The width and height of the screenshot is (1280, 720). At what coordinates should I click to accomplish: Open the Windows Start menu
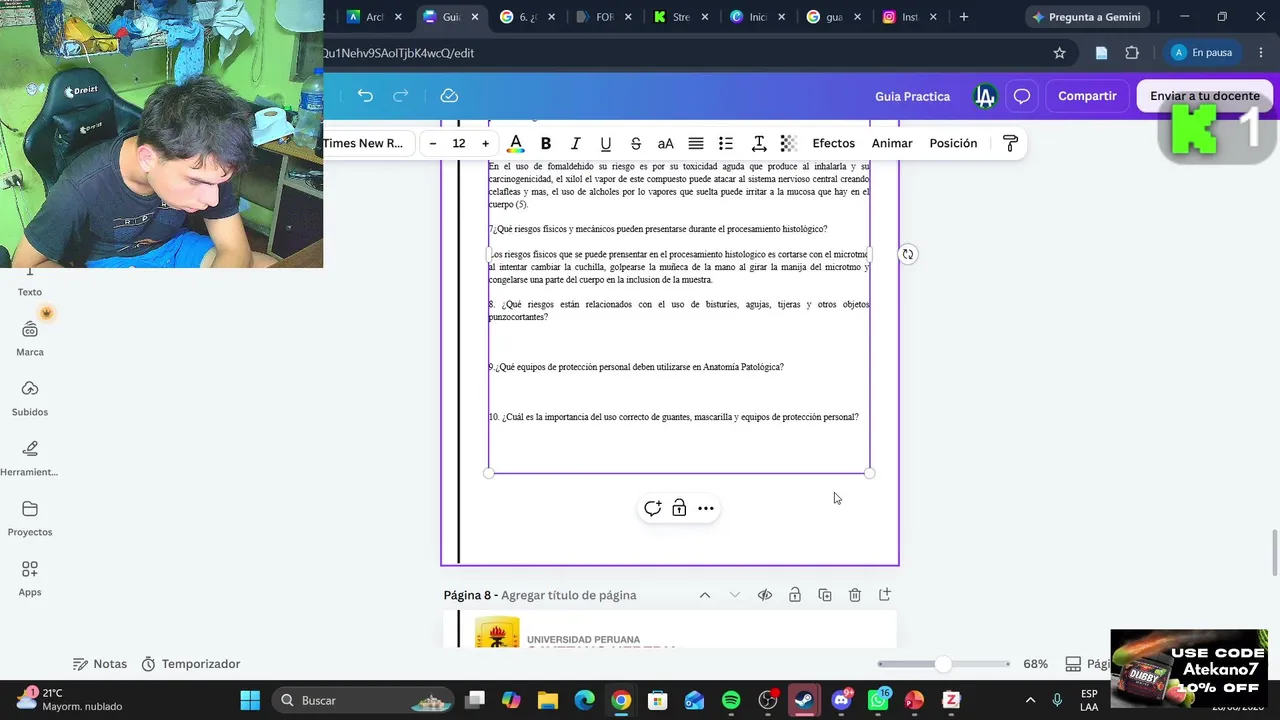[250, 700]
